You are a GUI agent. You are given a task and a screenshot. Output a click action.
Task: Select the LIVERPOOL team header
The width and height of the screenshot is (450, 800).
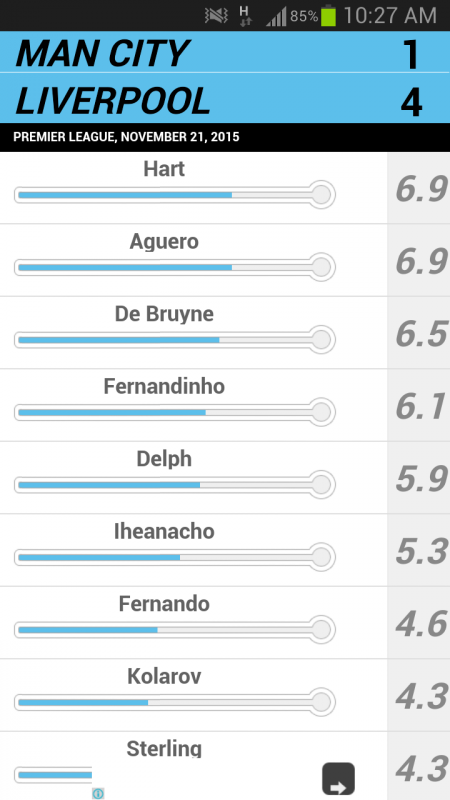[225, 98]
